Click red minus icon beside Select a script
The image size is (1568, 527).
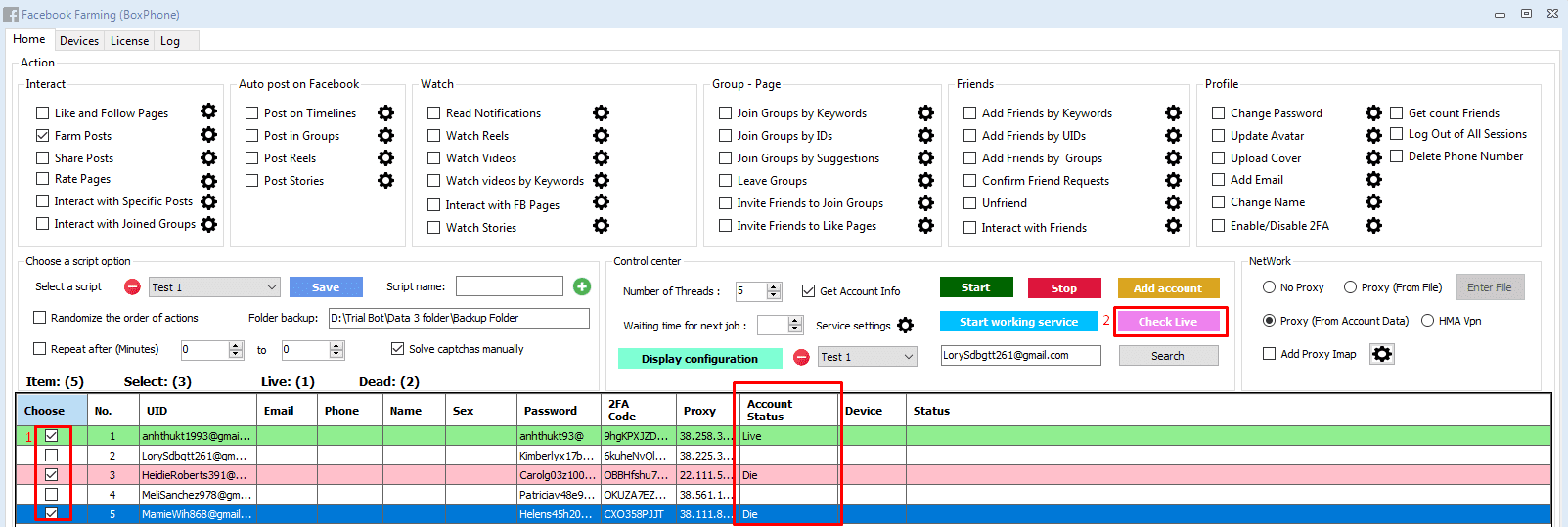[x=132, y=286]
